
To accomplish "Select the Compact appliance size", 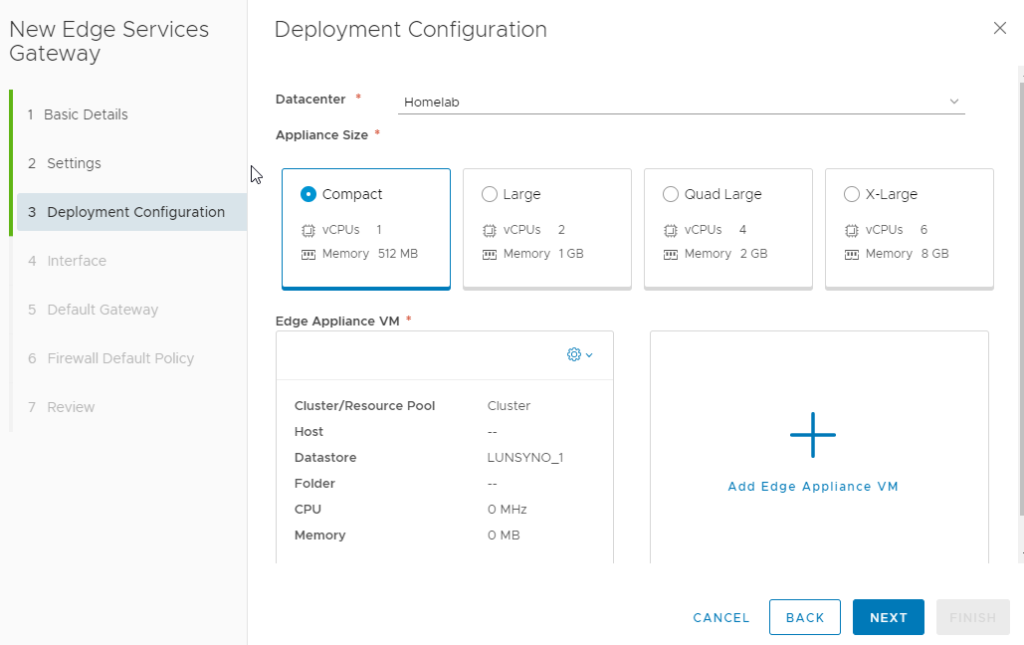I will coord(308,194).
